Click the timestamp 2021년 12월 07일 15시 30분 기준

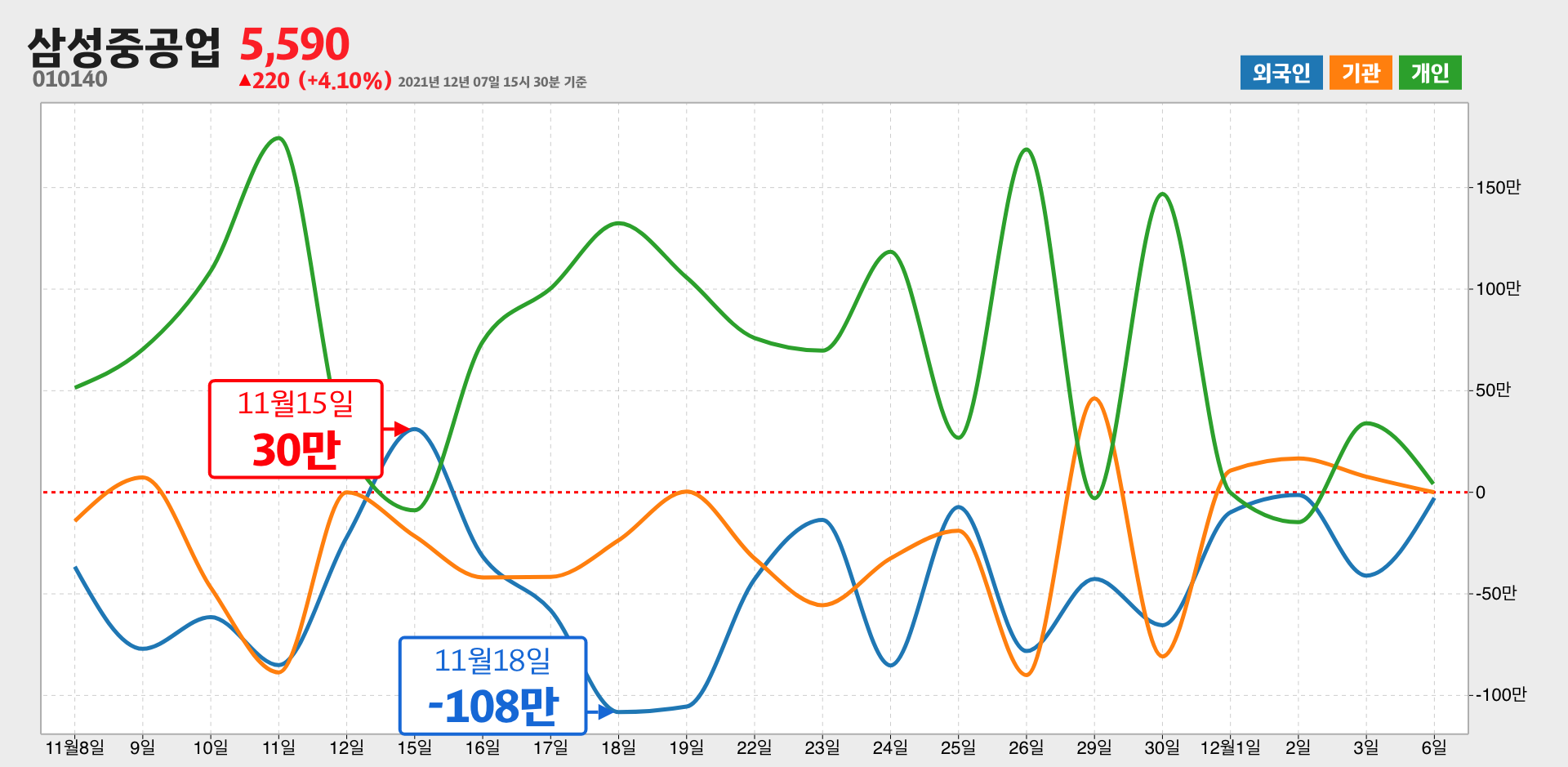pos(492,82)
